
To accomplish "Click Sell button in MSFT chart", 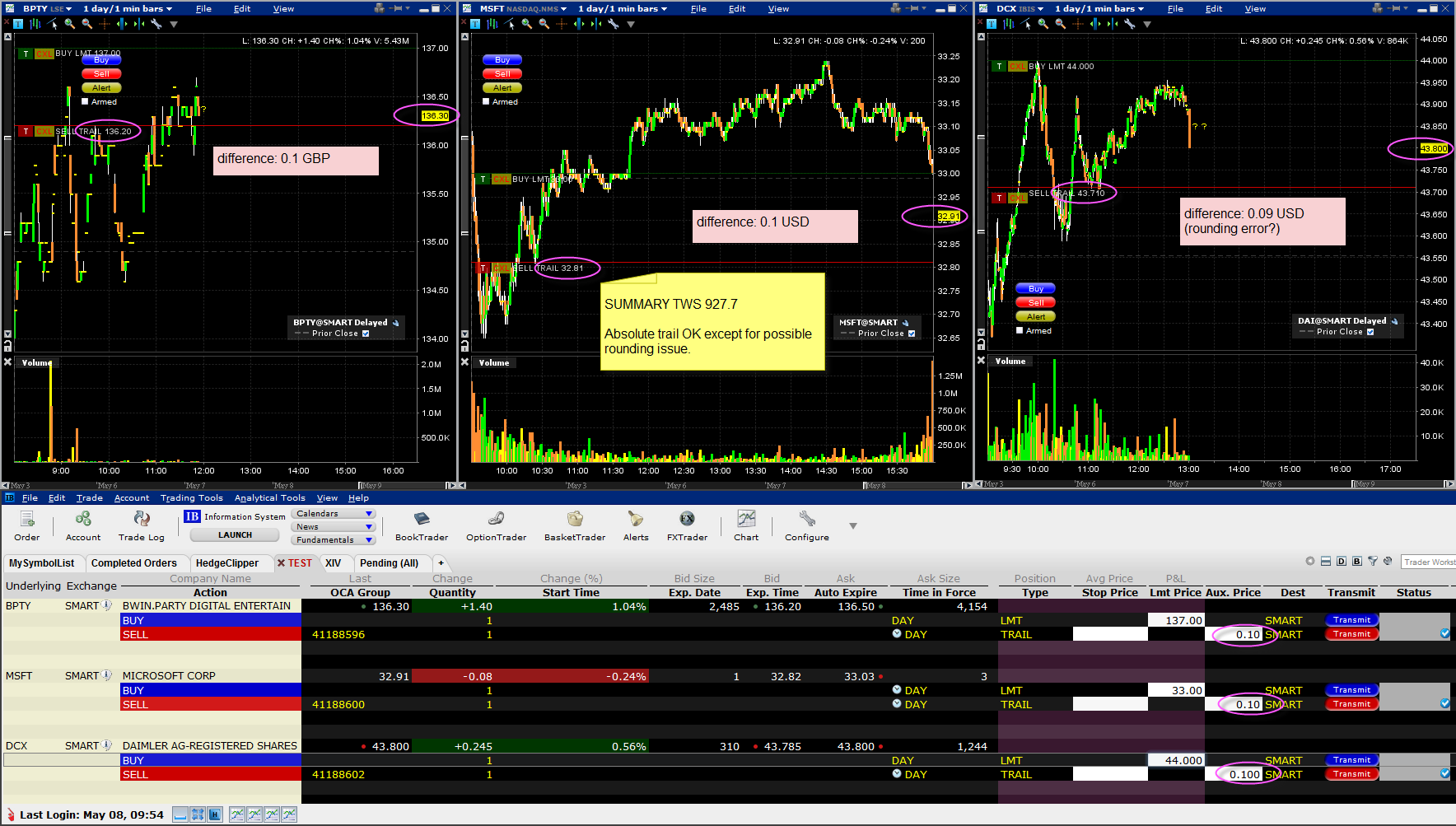I will coord(502,74).
